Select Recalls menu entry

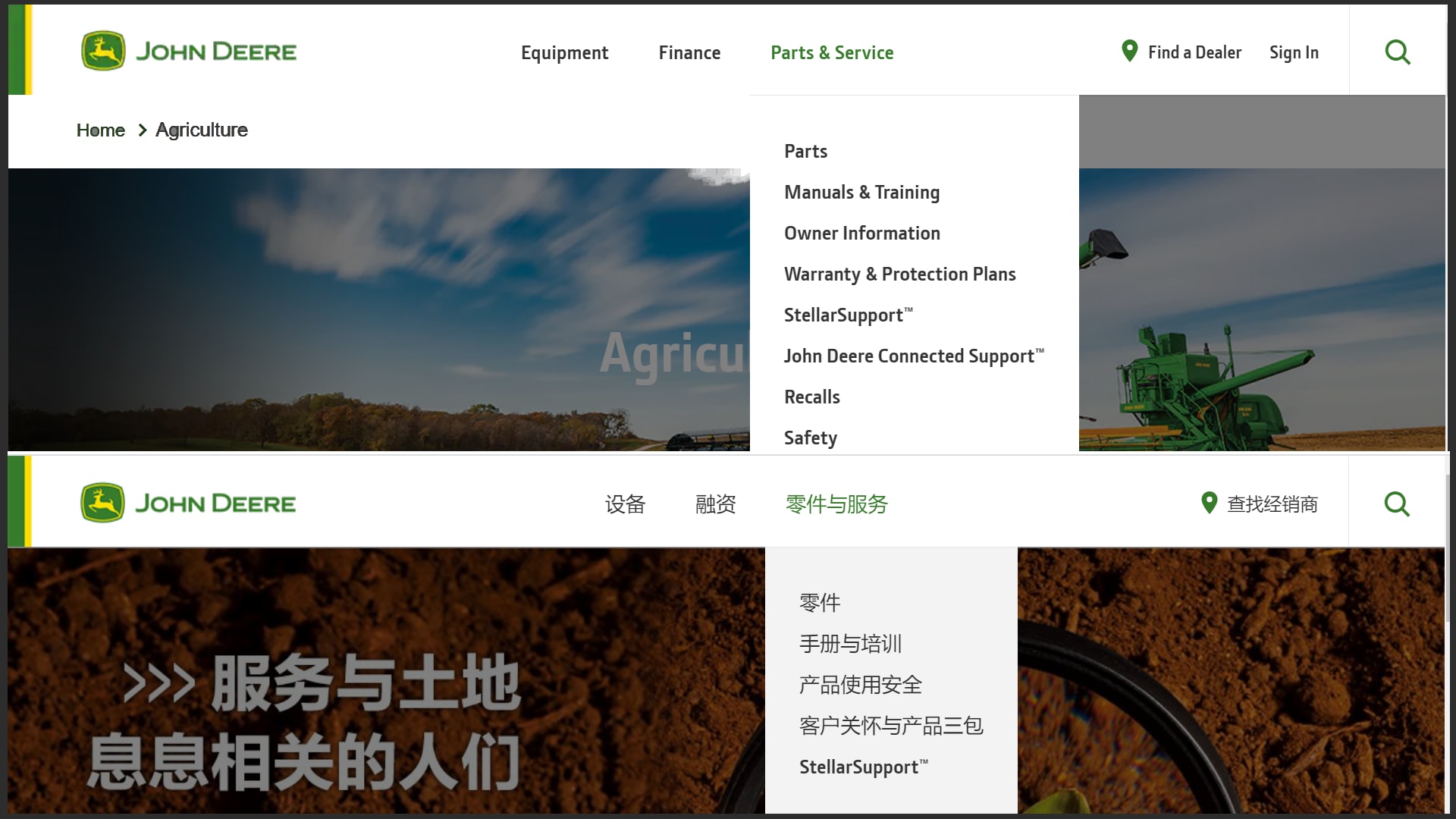click(811, 397)
